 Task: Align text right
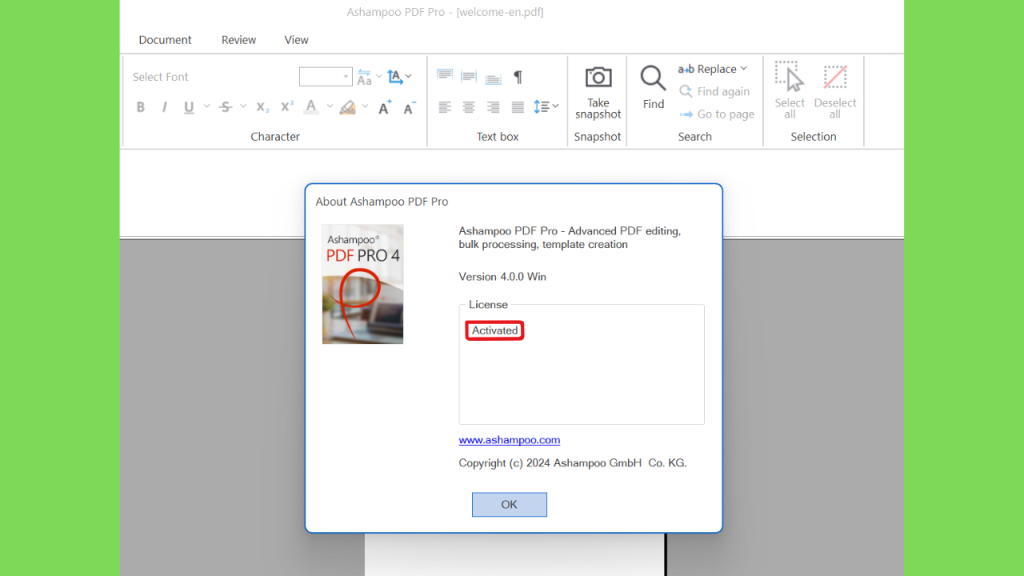click(x=493, y=107)
